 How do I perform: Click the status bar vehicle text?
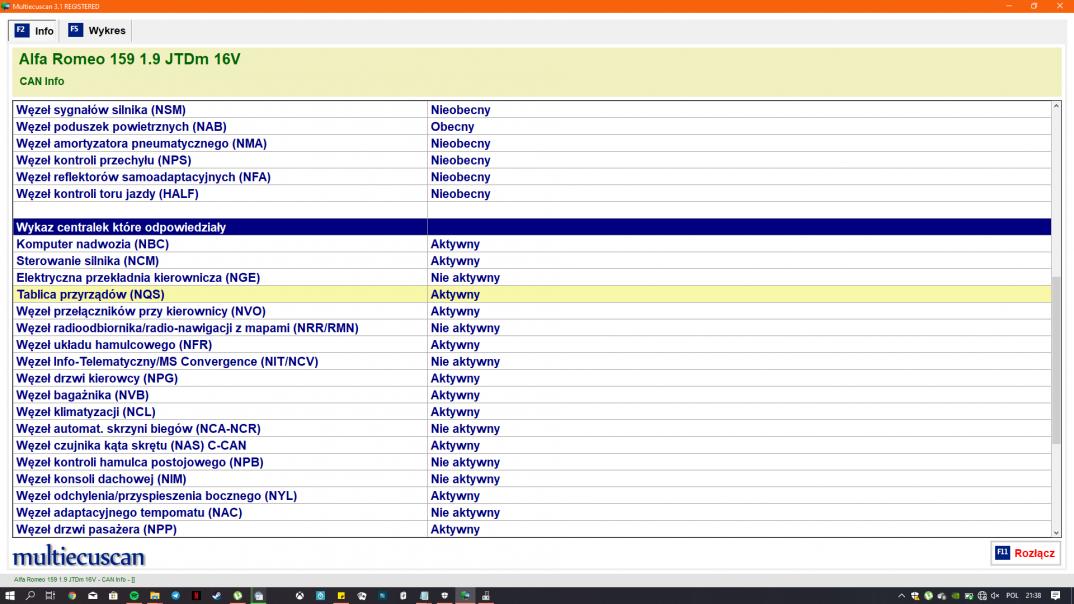pos(75,579)
